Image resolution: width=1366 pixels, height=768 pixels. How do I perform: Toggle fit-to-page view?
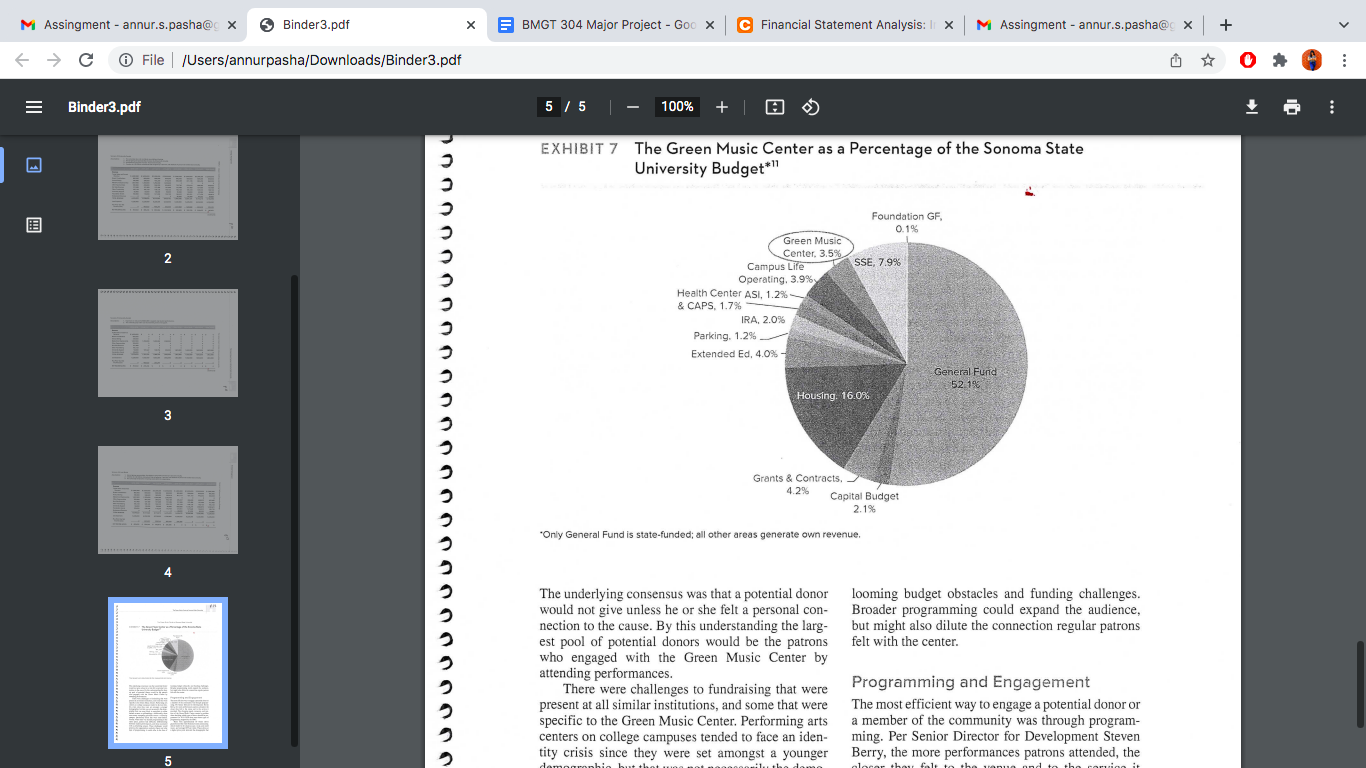[x=773, y=107]
